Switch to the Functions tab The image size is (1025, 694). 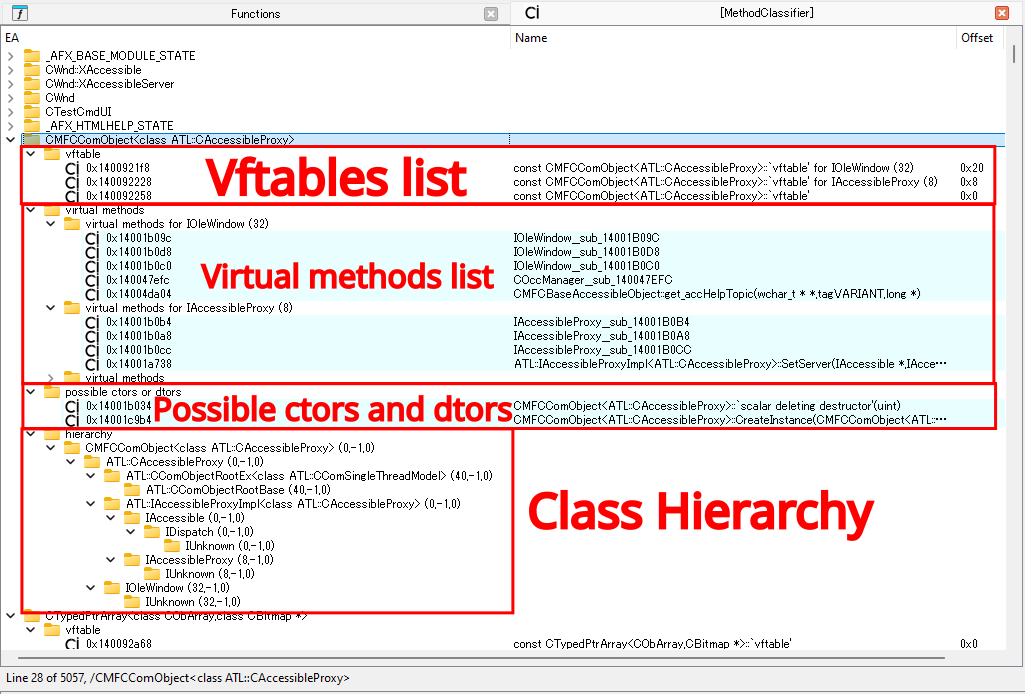255,14
